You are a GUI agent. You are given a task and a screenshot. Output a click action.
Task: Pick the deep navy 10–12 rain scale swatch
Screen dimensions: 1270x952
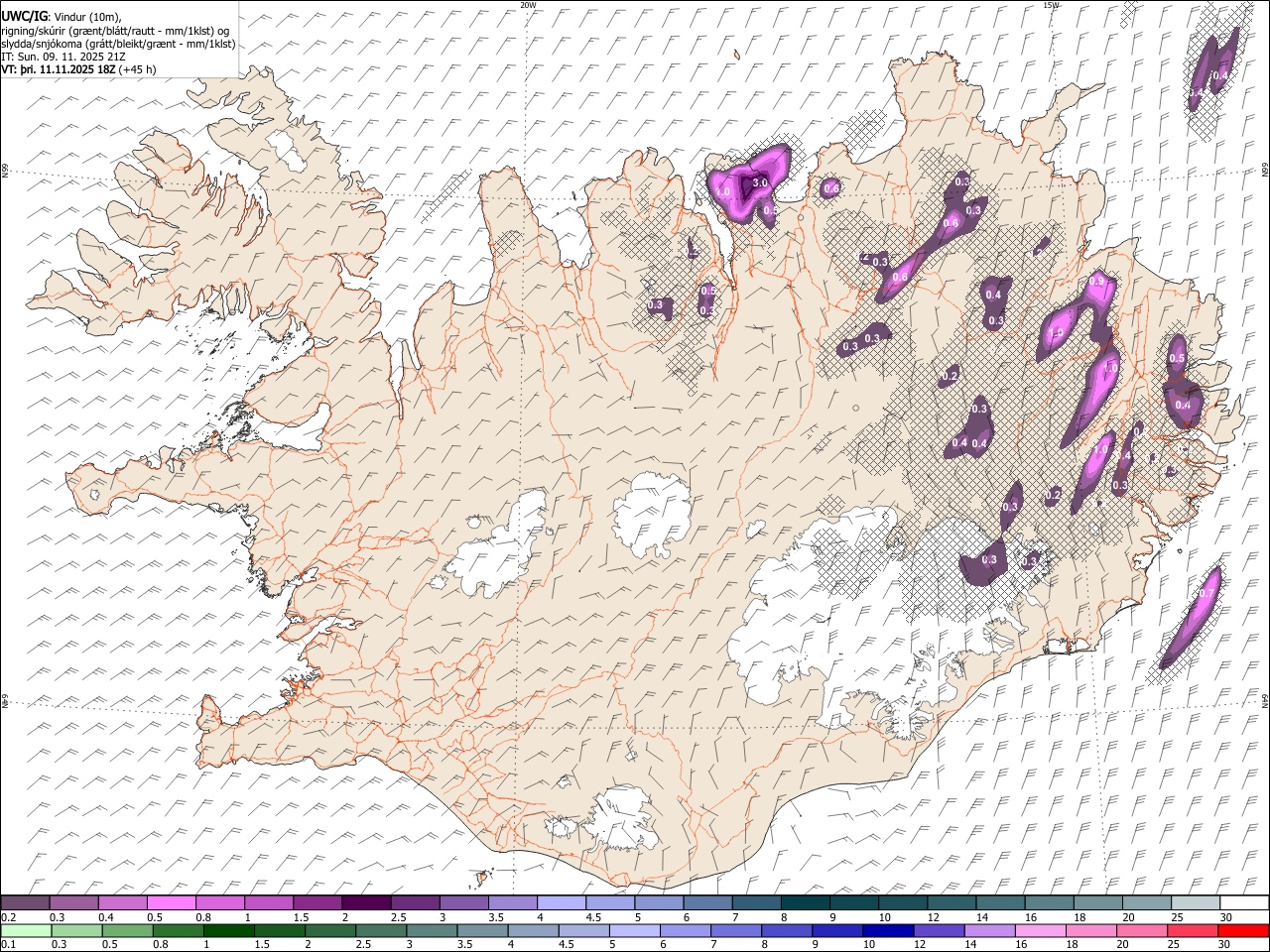pyautogui.click(x=887, y=930)
